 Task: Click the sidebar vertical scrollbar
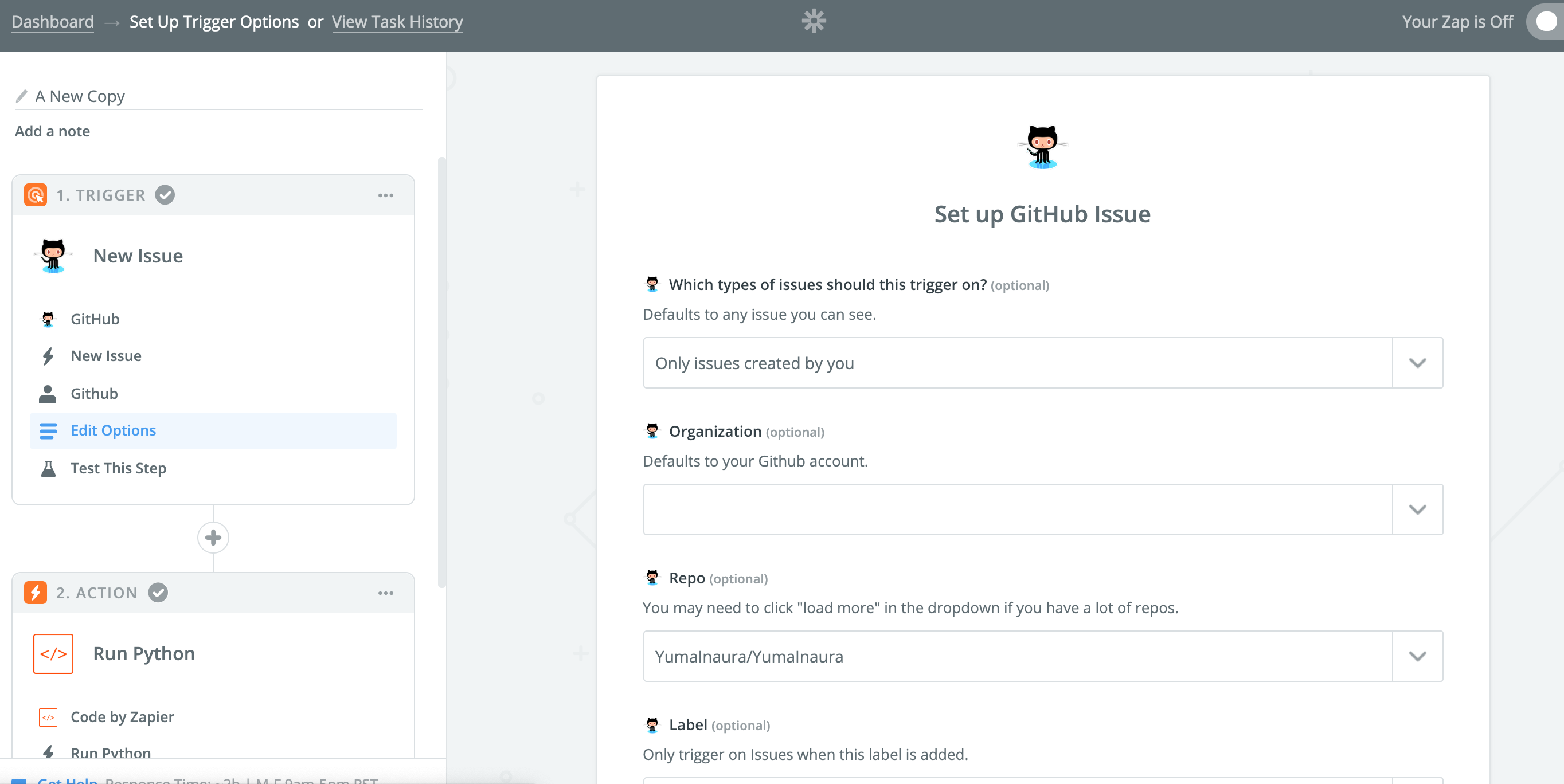pos(441,371)
